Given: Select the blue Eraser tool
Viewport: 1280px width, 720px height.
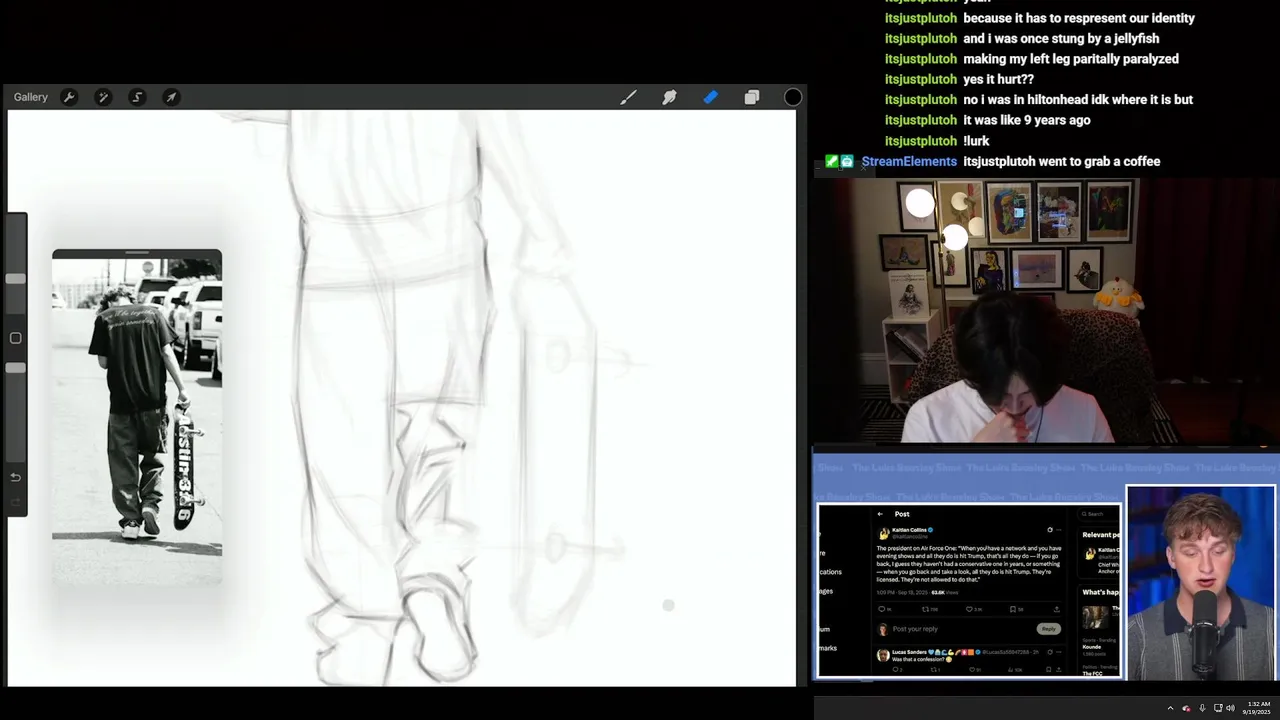Looking at the screenshot, I should [x=710, y=97].
